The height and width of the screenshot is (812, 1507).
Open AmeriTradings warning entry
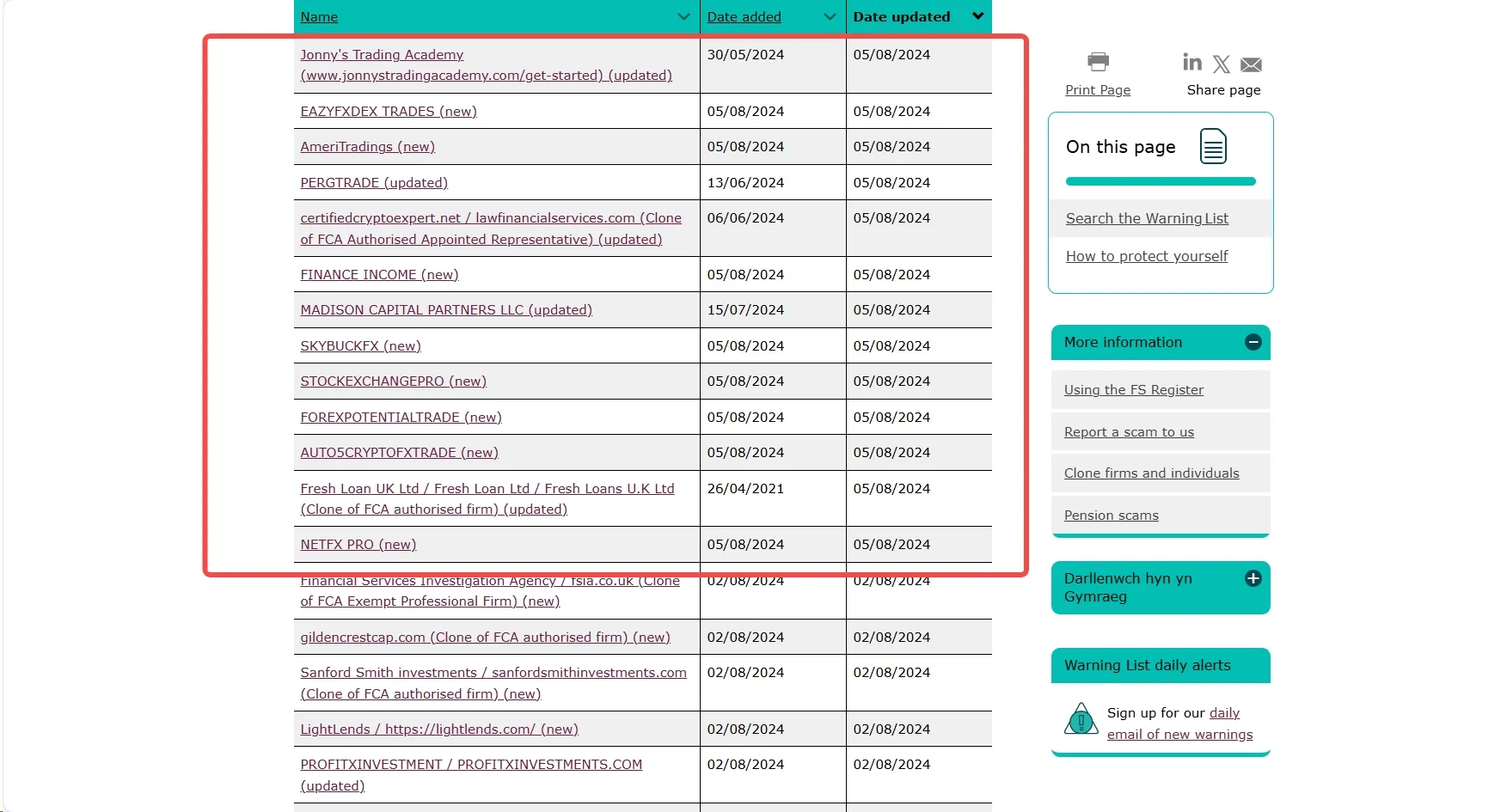[x=367, y=147]
